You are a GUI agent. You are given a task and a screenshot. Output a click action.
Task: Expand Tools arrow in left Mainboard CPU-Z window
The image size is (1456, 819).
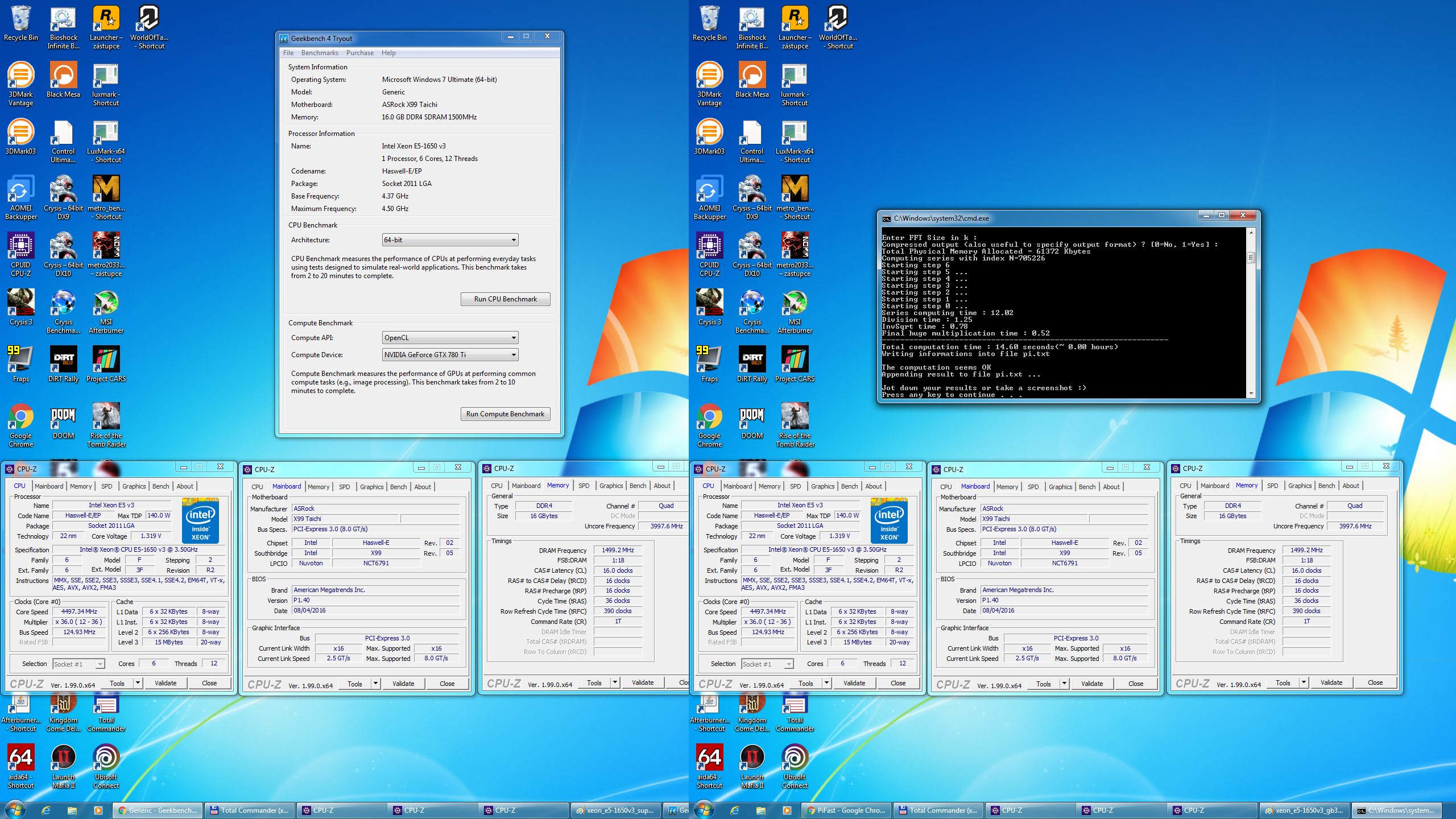click(375, 684)
